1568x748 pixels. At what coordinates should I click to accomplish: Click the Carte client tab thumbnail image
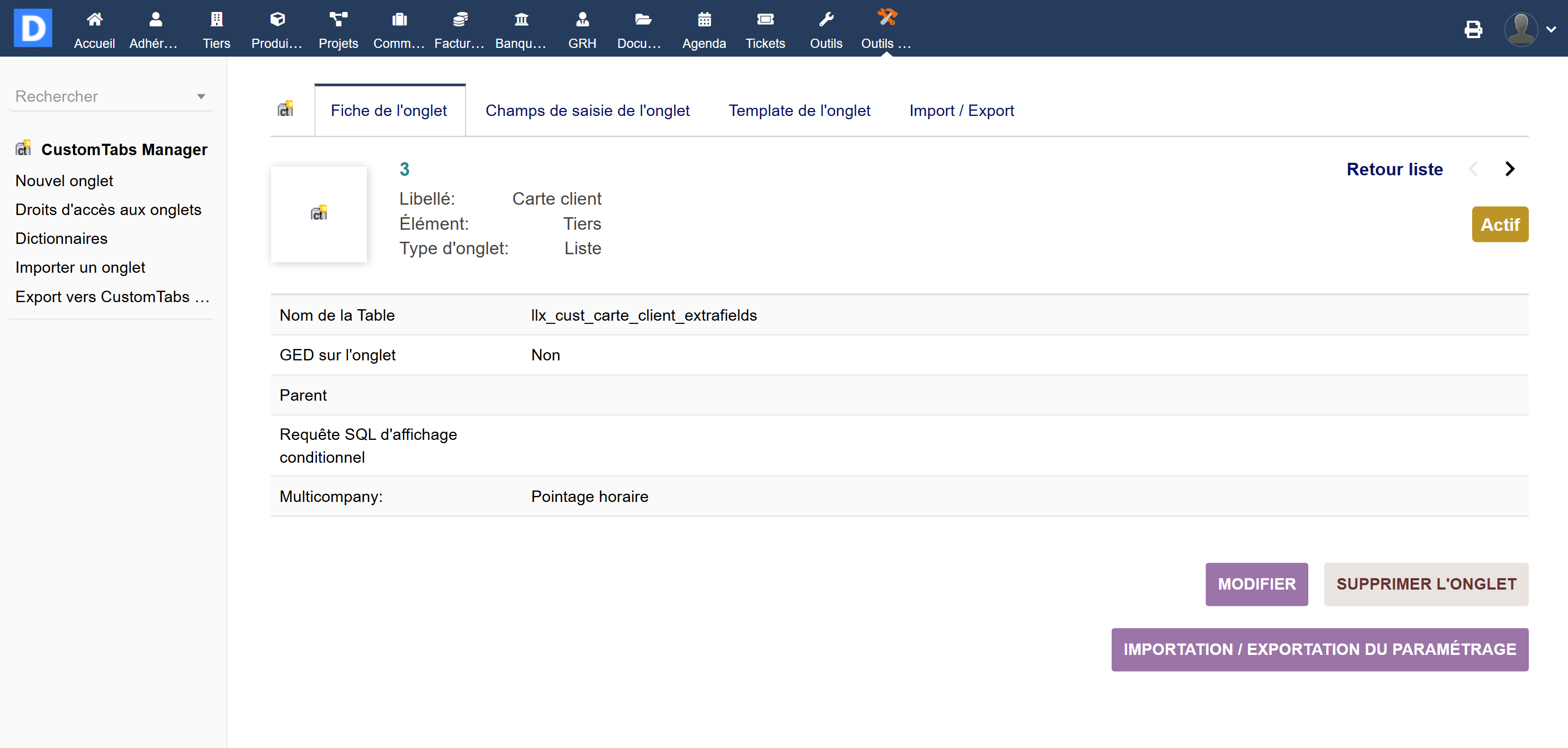[318, 213]
